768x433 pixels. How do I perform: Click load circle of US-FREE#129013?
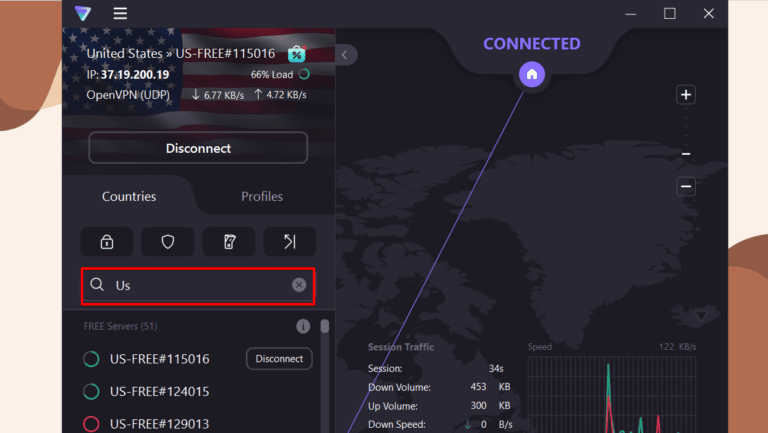point(91,424)
